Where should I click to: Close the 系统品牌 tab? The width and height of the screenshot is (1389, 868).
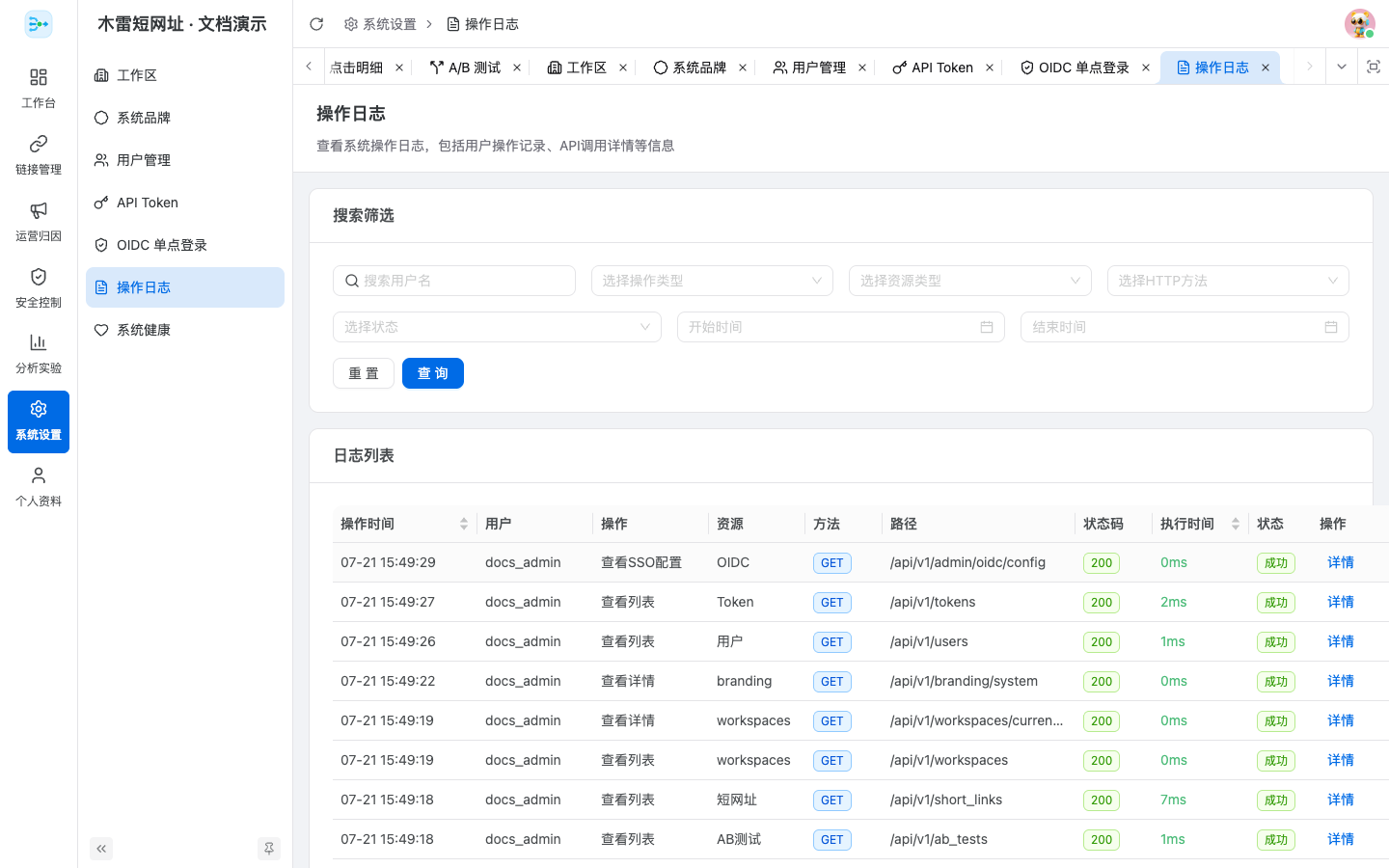pyautogui.click(x=743, y=68)
